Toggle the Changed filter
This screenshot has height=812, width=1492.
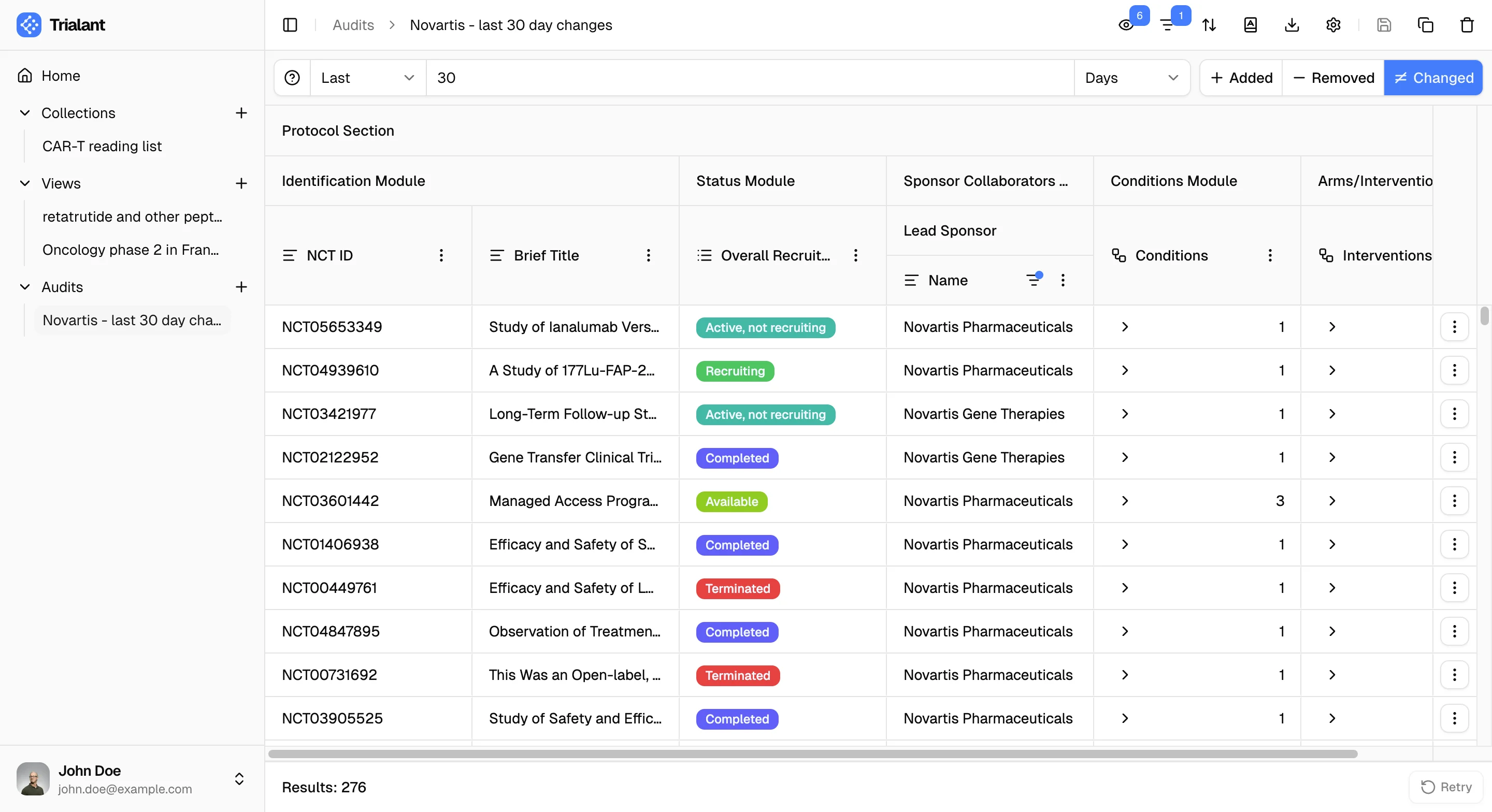click(1433, 78)
